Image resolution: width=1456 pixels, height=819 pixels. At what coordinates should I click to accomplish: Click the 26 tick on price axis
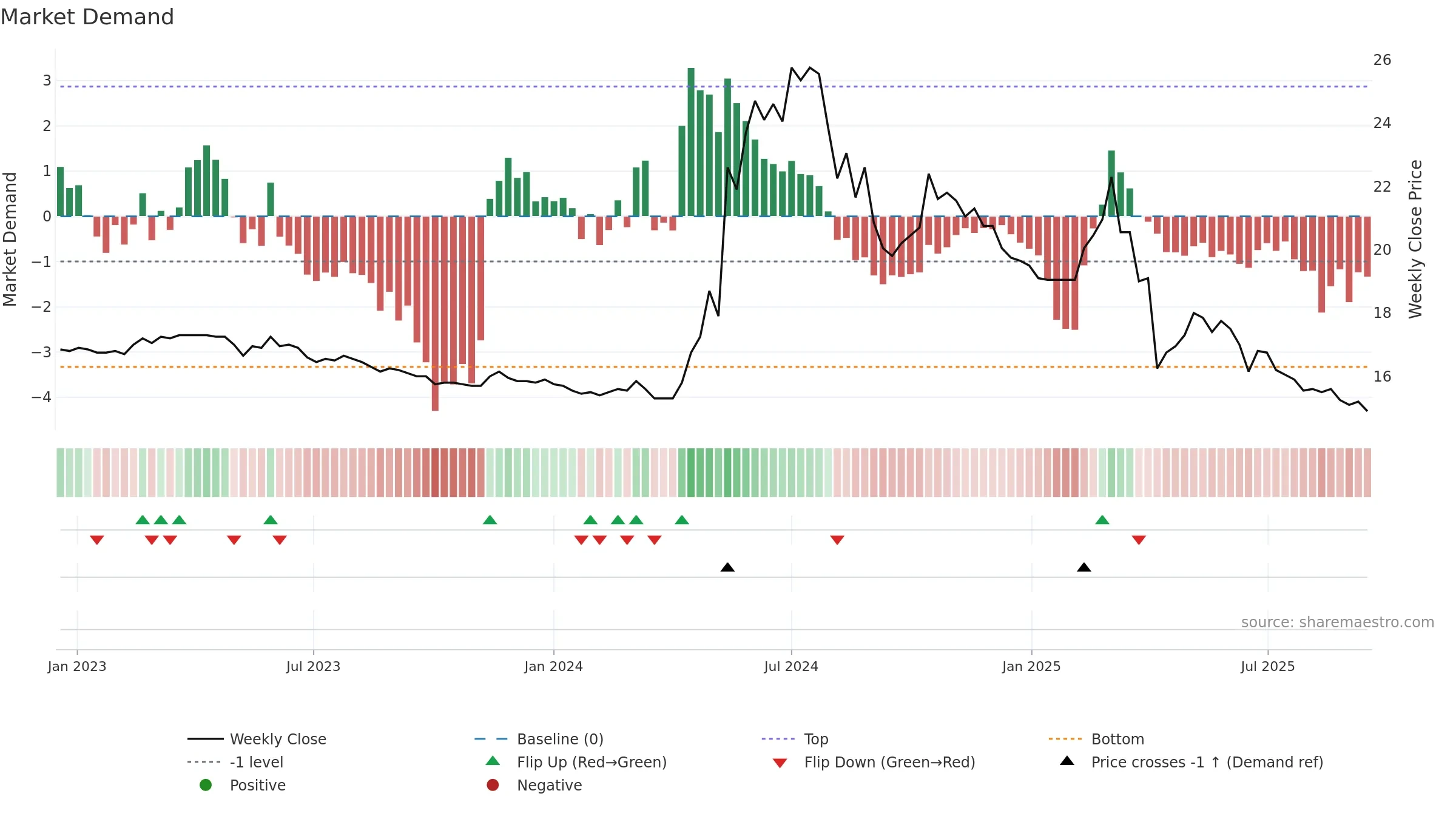click(1383, 60)
